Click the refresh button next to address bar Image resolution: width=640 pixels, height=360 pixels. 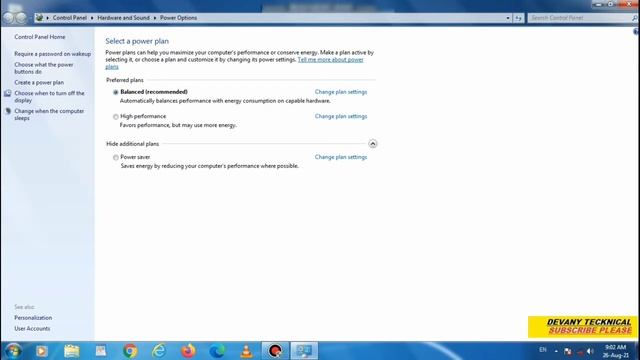pyautogui.click(x=518, y=18)
